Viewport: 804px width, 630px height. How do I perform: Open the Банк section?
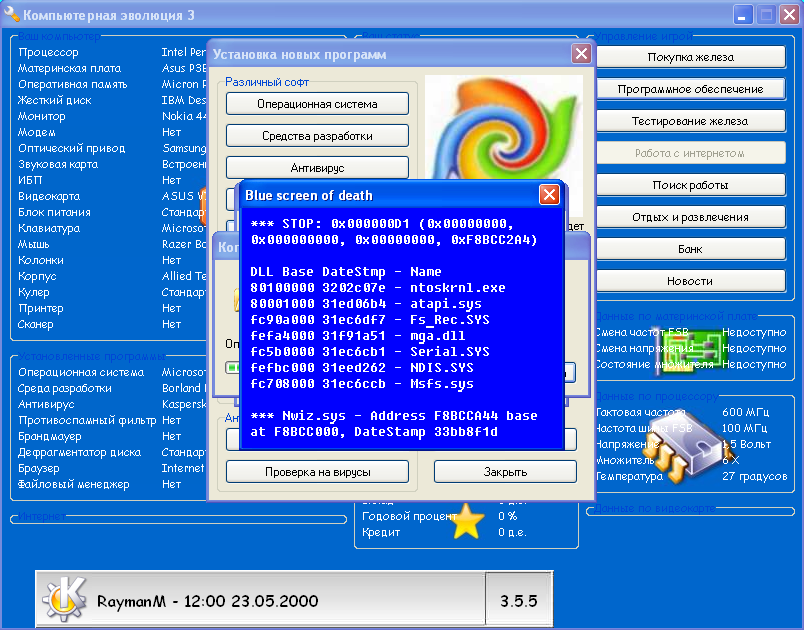690,249
